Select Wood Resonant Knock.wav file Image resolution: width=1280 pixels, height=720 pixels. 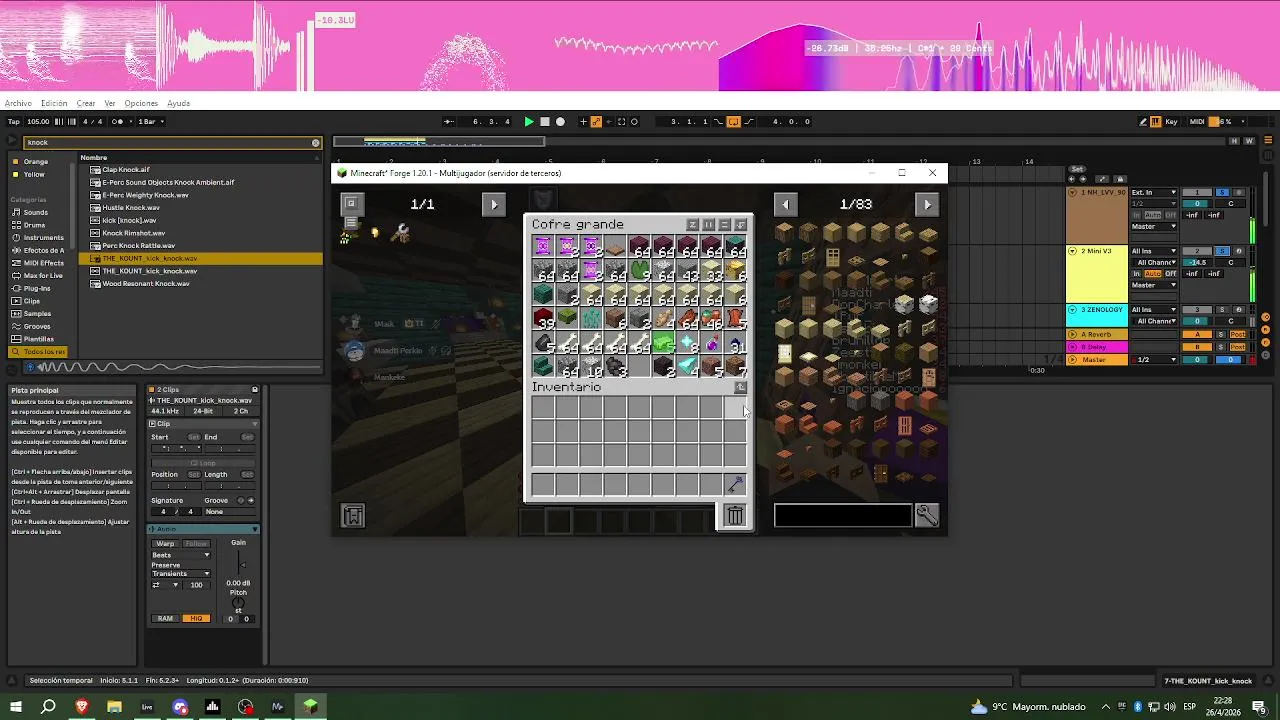[146, 283]
